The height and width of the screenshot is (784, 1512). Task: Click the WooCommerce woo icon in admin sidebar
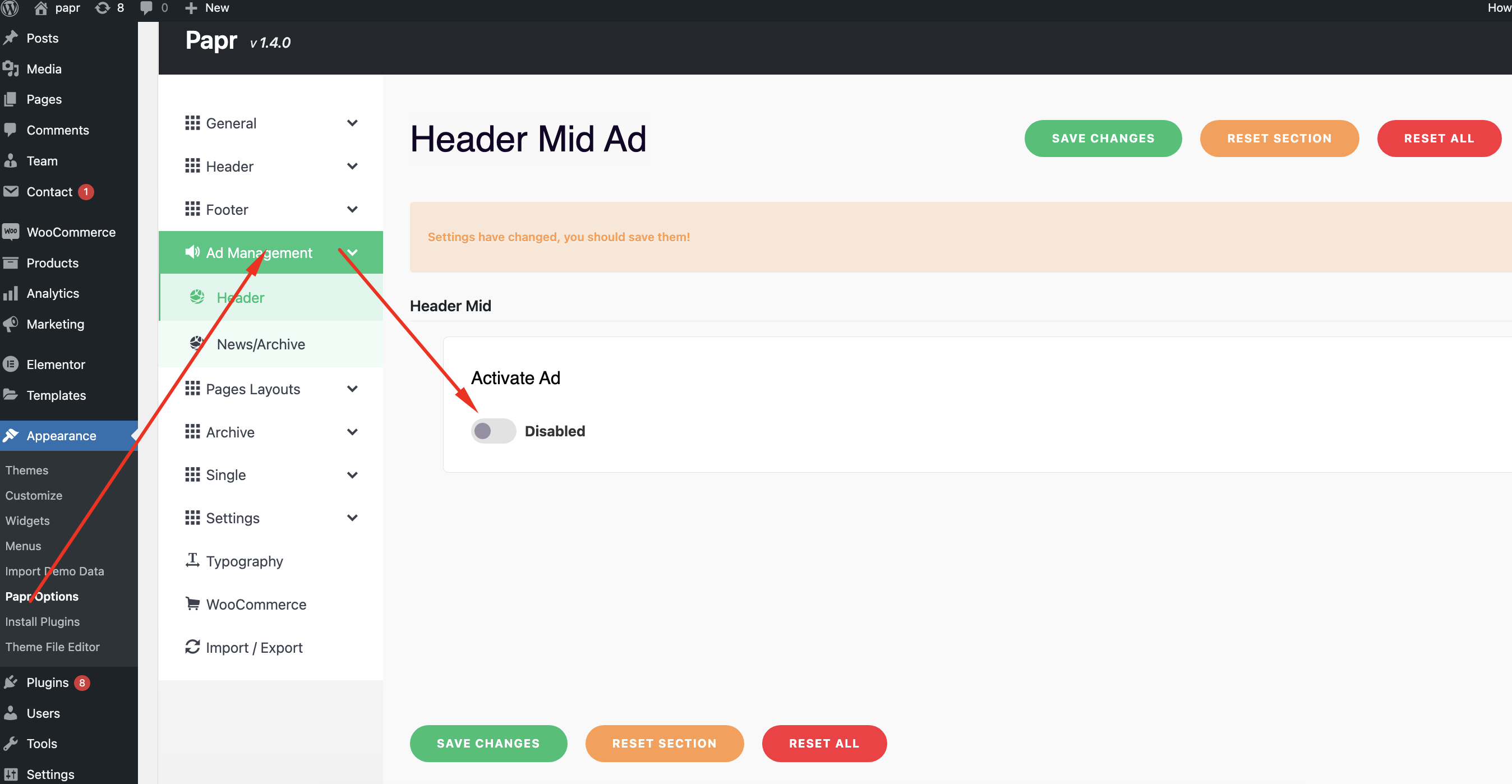(11, 232)
